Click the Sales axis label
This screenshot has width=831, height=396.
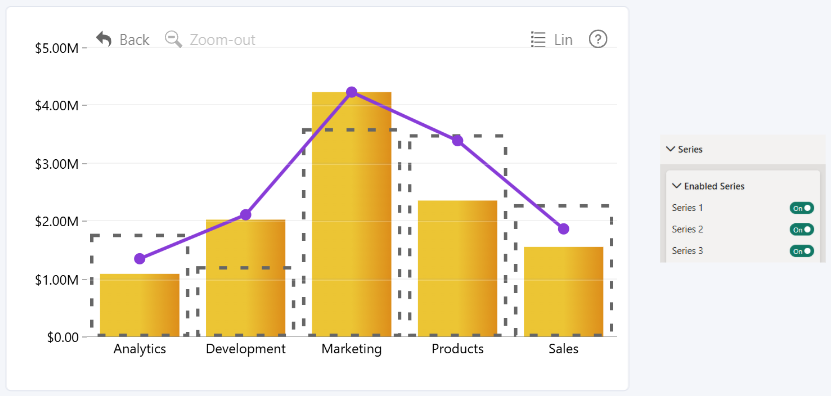pos(563,349)
